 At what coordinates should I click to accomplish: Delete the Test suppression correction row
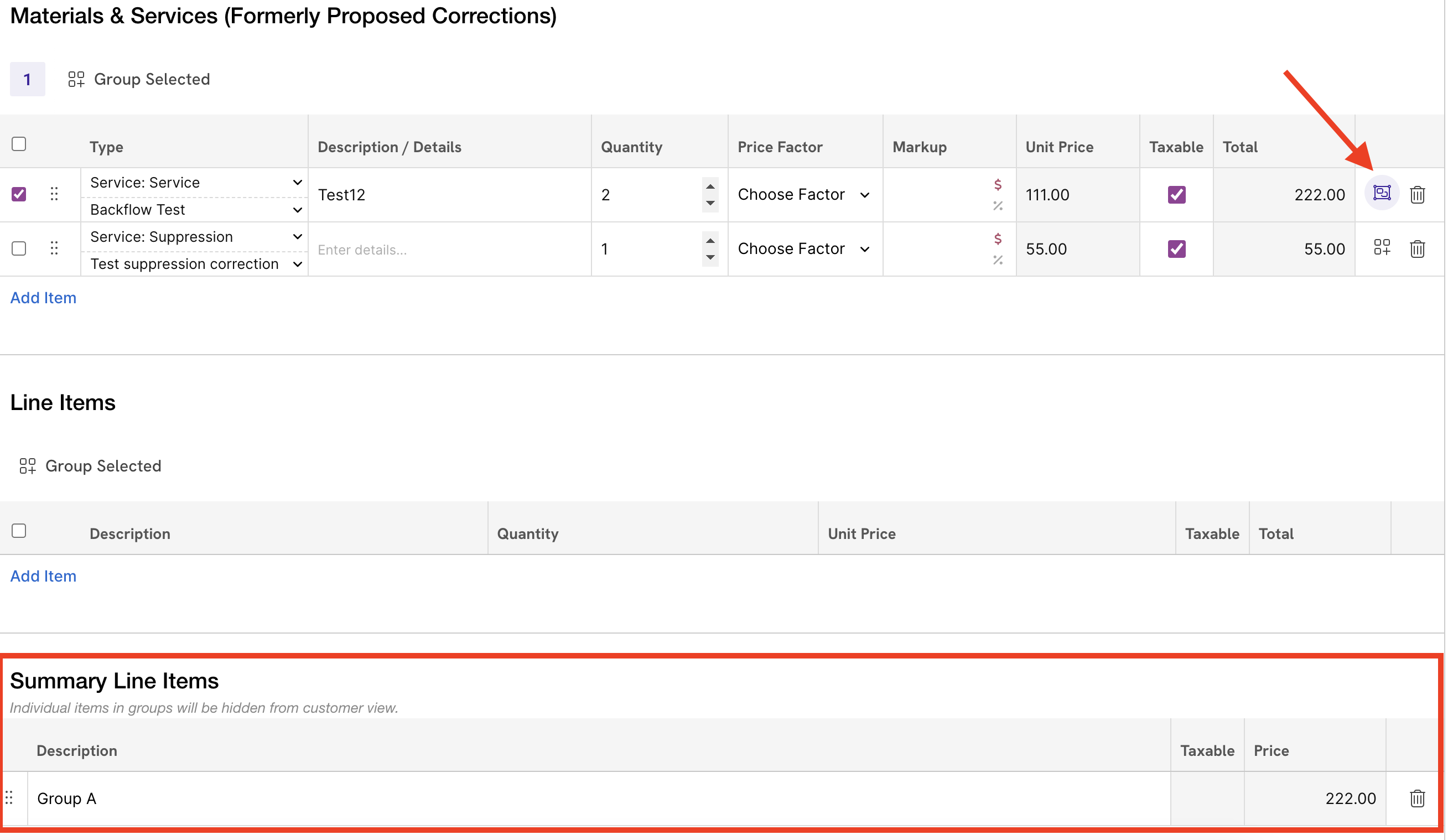point(1417,249)
